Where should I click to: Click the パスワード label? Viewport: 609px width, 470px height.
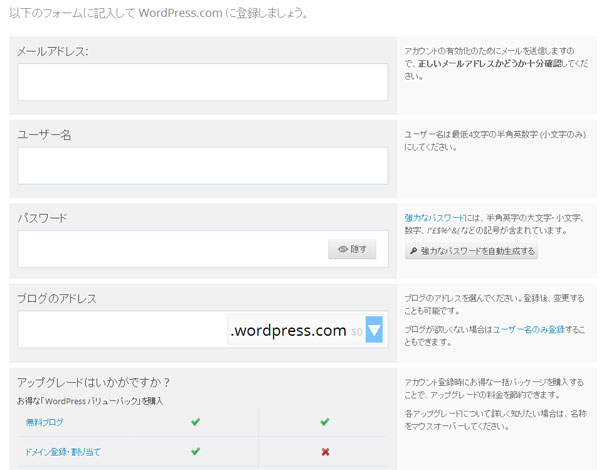(42, 218)
